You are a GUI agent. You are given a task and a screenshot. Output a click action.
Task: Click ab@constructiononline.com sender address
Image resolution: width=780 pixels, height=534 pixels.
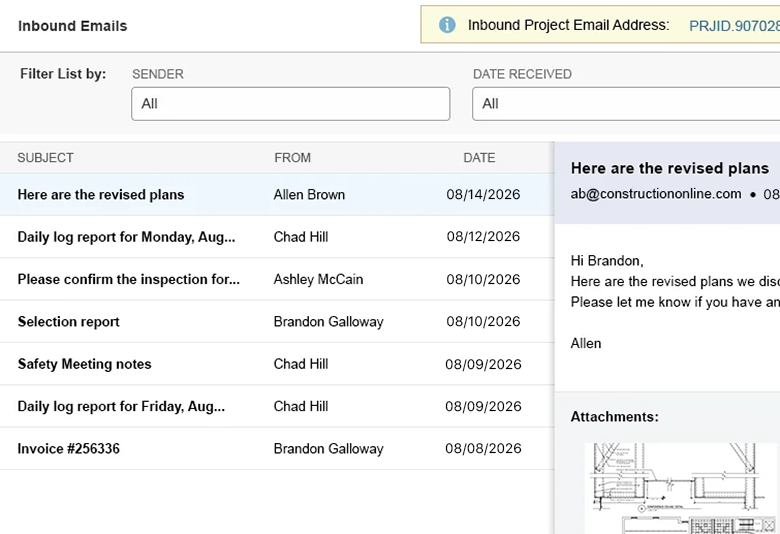pos(656,194)
